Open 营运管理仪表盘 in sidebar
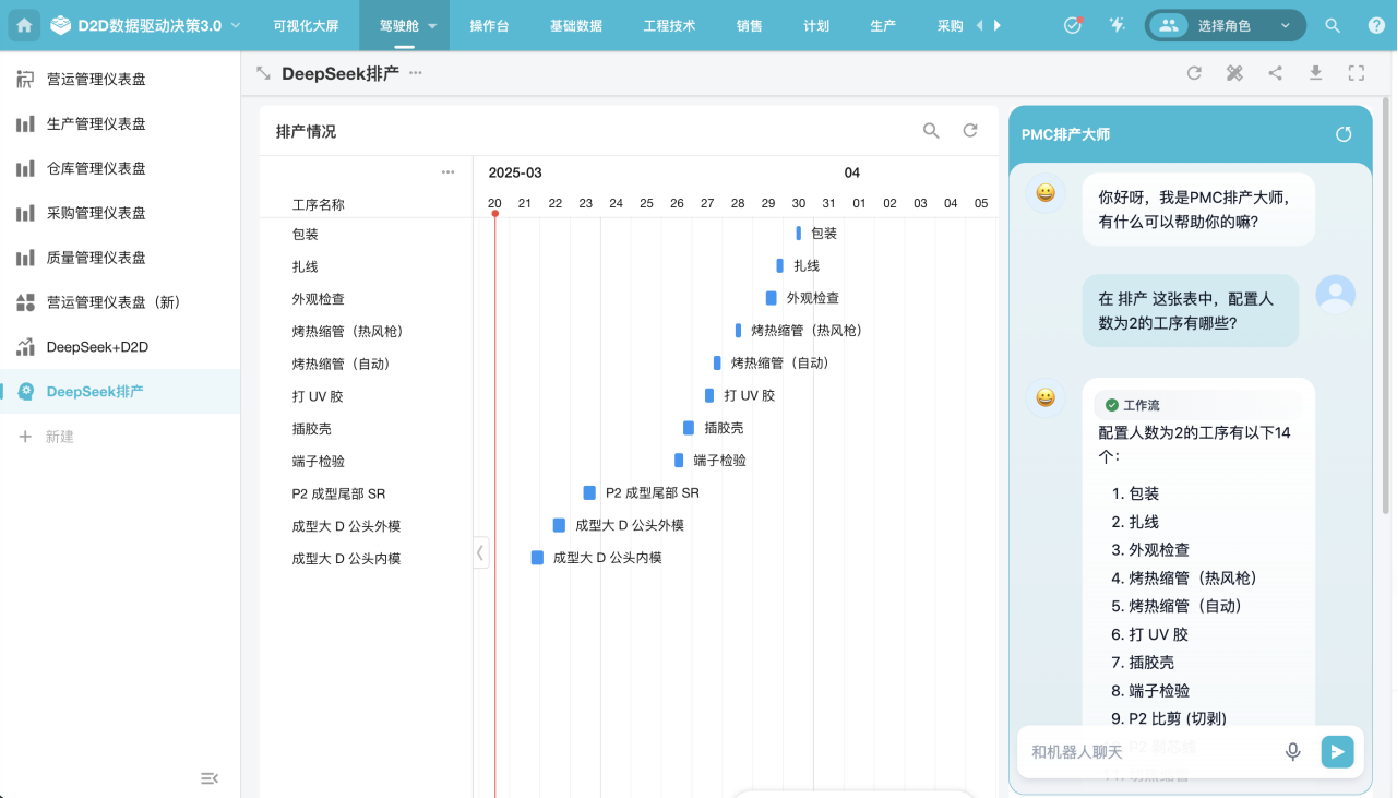 pyautogui.click(x=120, y=79)
